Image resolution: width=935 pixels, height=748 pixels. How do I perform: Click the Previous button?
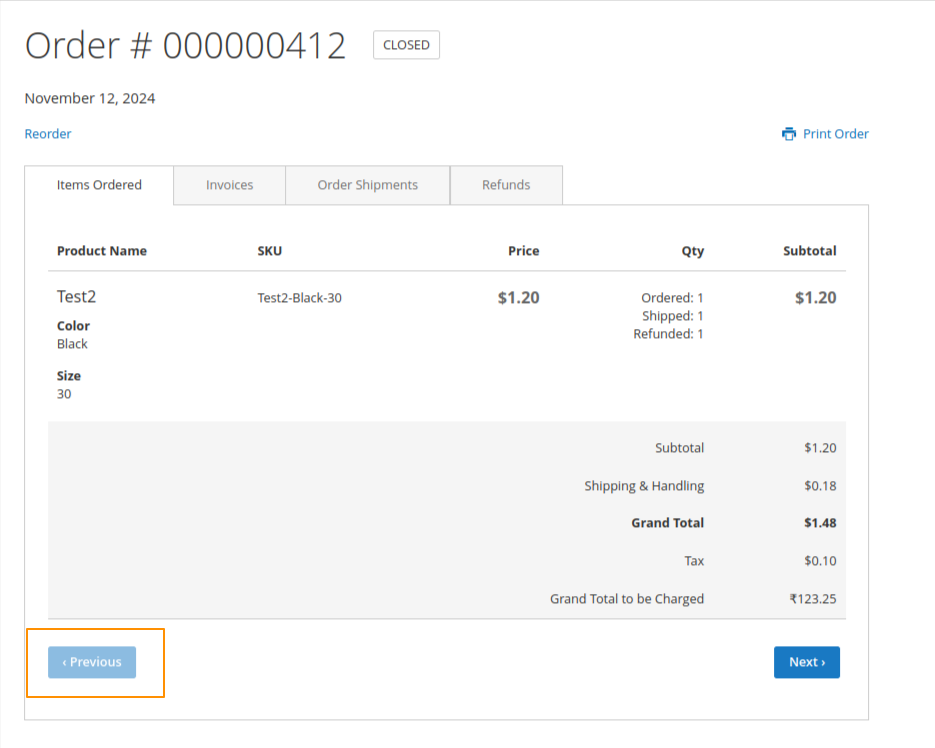(91, 662)
